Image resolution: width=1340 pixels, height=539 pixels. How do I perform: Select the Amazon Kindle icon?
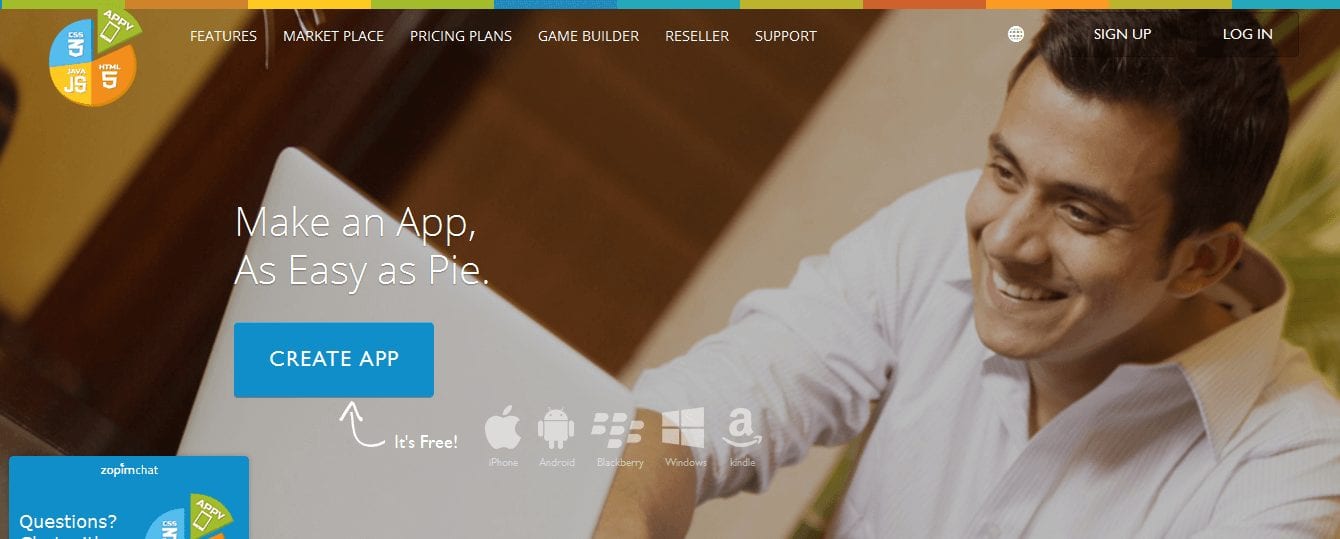(x=743, y=430)
